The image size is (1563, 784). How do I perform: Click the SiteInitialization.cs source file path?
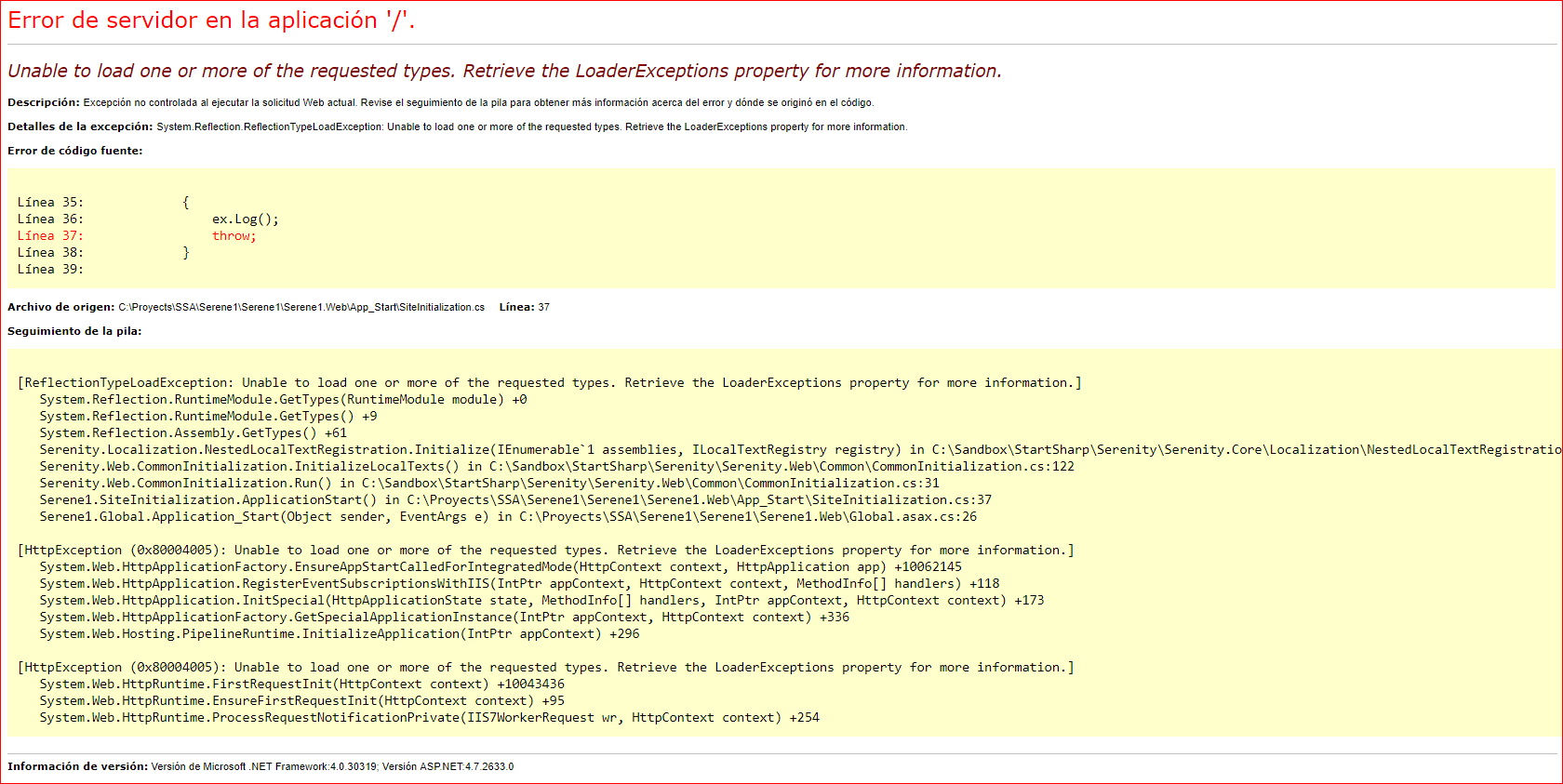(x=301, y=307)
